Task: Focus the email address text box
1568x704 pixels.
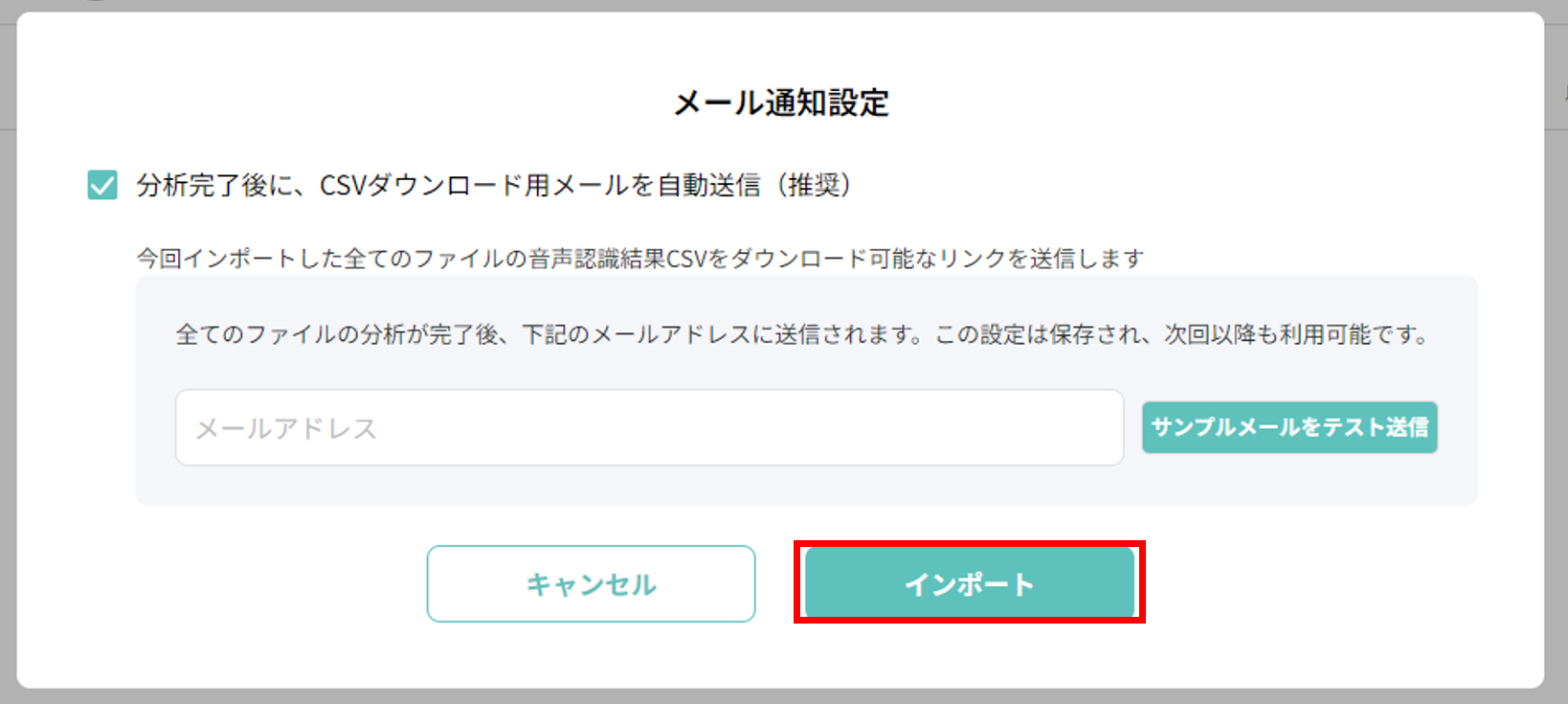Action: [649, 428]
